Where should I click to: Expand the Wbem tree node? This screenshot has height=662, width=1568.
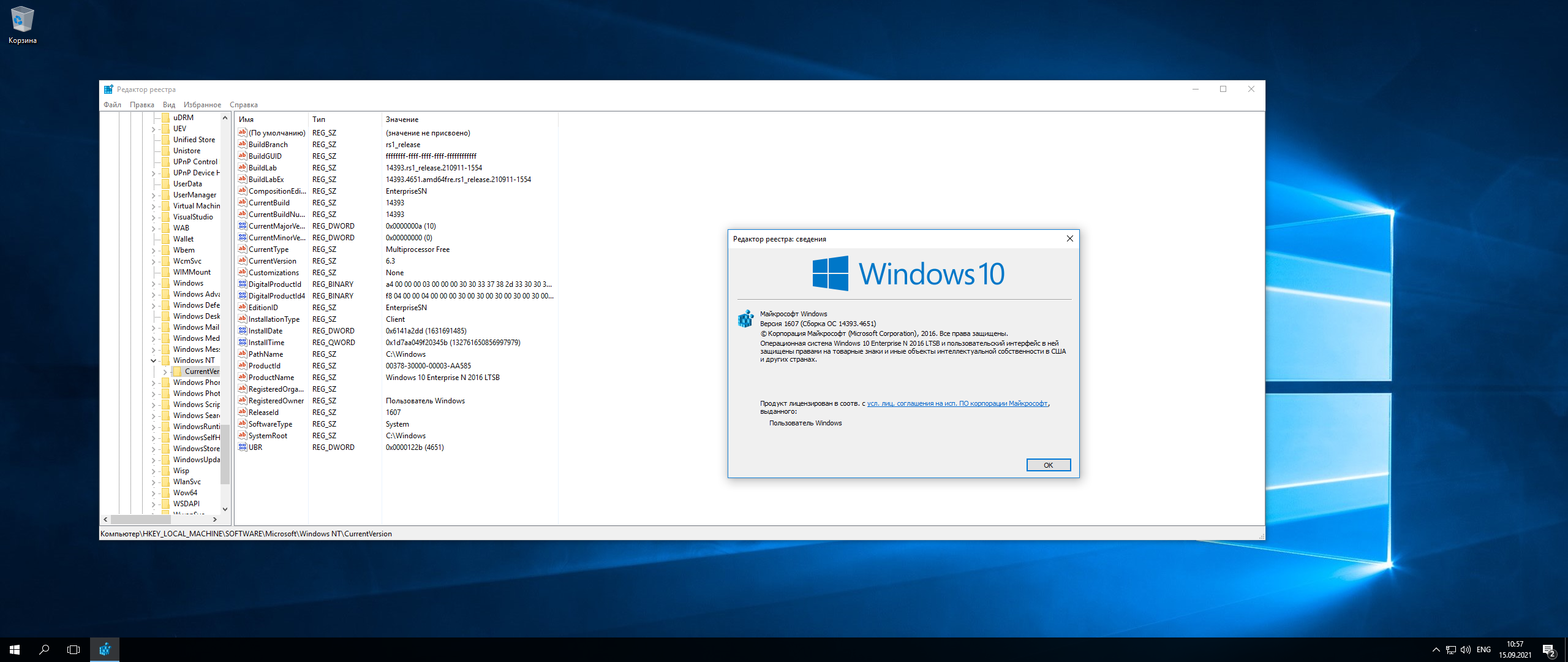[154, 250]
